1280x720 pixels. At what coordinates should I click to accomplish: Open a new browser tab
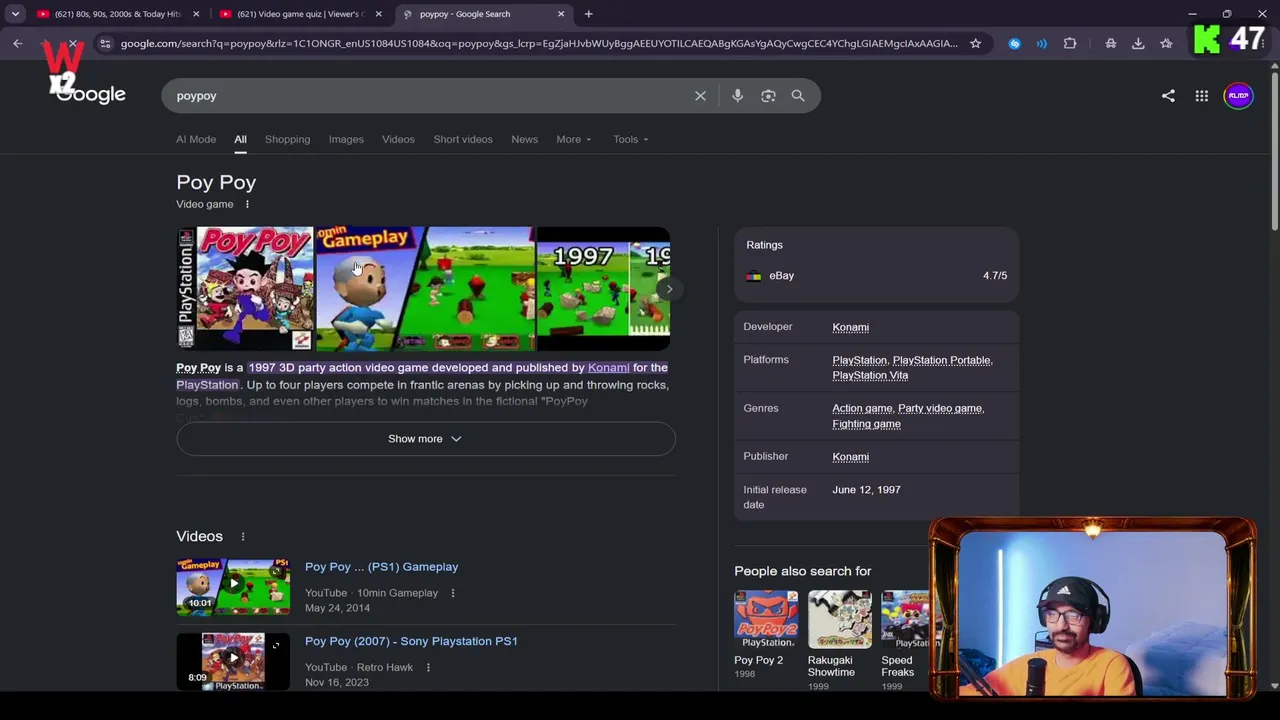point(588,14)
